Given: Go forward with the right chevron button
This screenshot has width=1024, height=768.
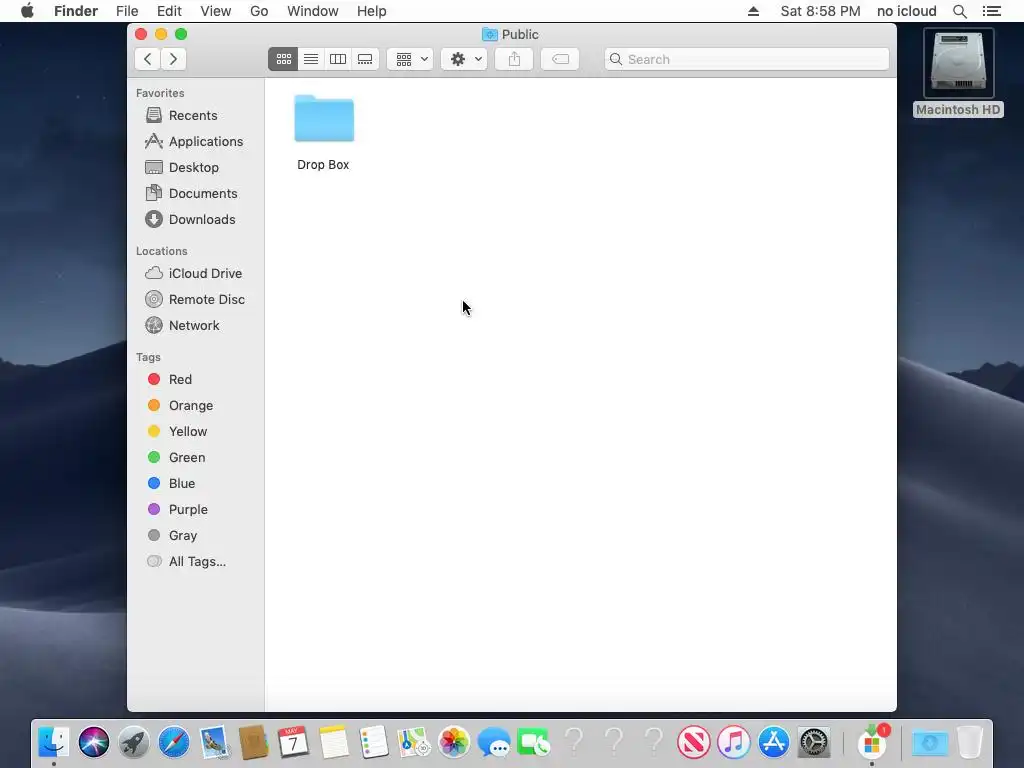Looking at the screenshot, I should (x=174, y=59).
